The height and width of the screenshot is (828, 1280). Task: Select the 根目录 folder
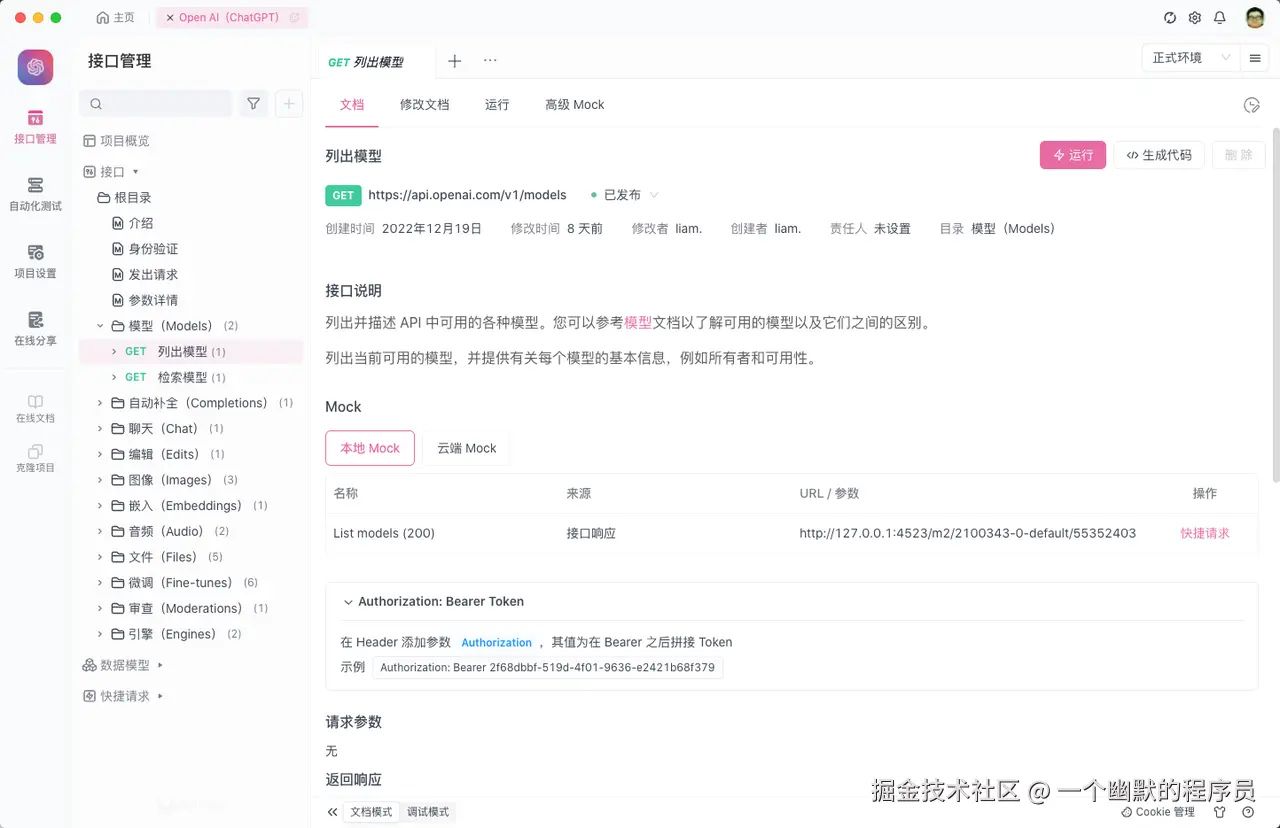124,198
